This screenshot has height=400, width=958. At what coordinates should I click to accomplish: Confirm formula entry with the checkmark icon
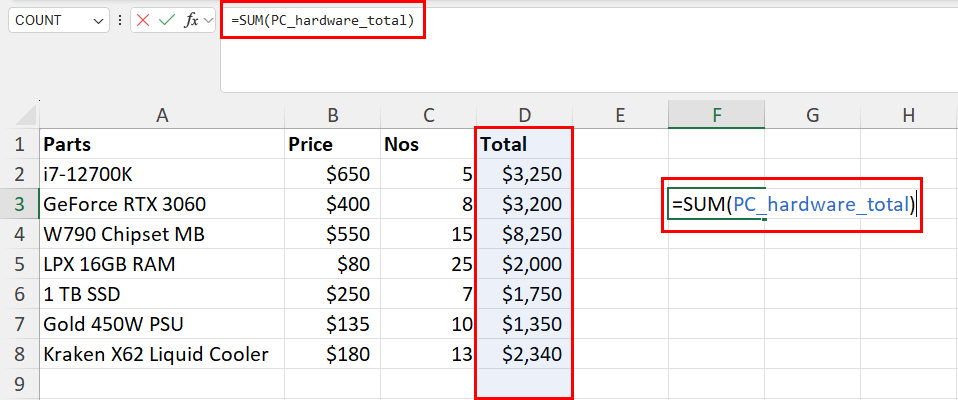167,20
